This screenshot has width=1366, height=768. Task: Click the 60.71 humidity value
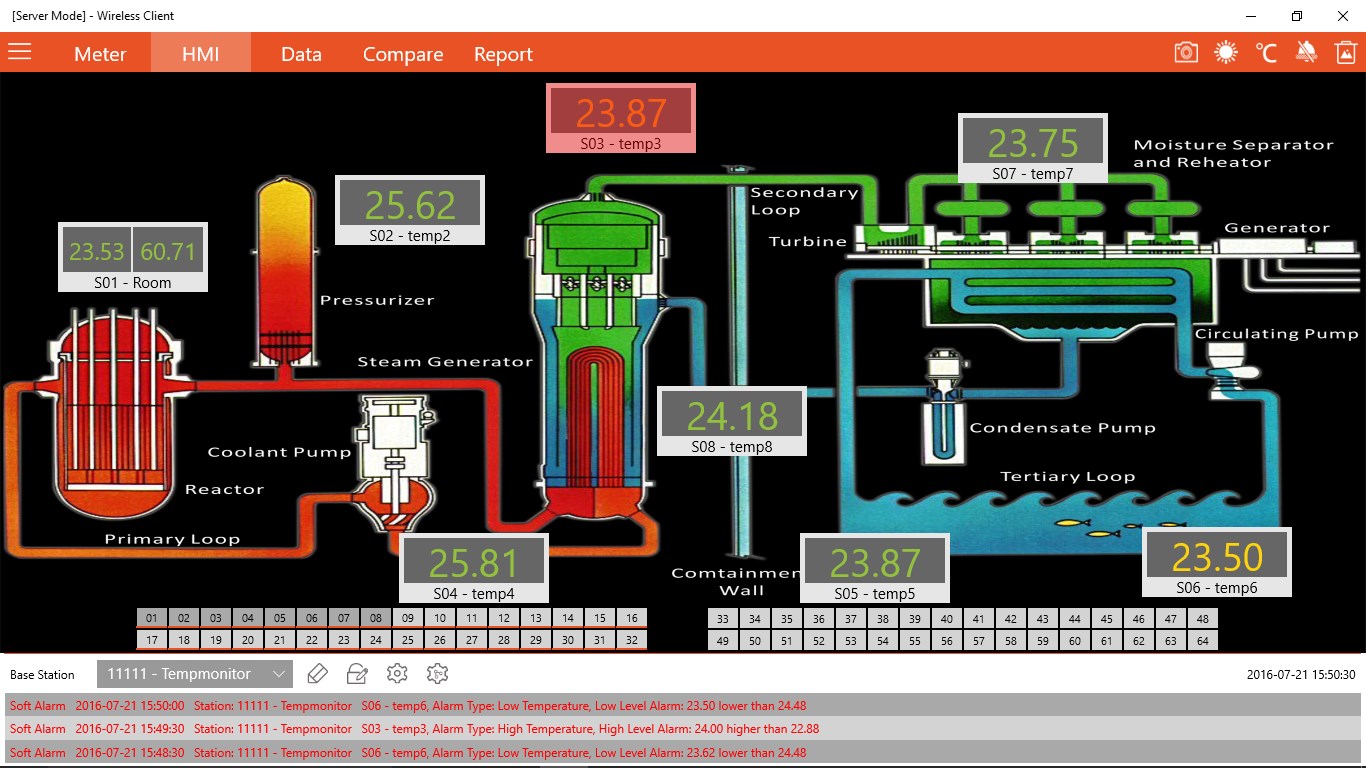(168, 250)
